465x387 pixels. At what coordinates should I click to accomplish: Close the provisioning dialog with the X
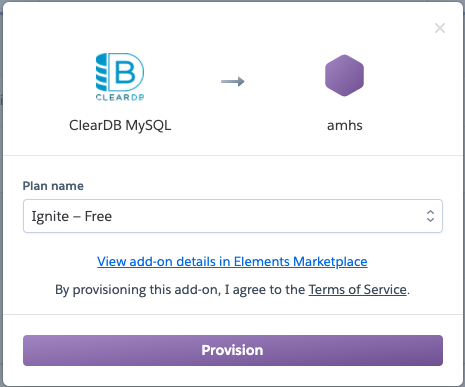pyautogui.click(x=440, y=28)
